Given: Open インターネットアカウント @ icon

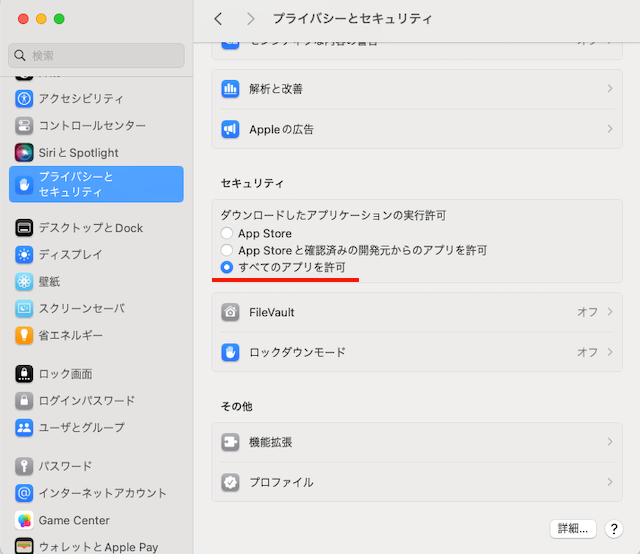Looking at the screenshot, I should click(x=24, y=493).
